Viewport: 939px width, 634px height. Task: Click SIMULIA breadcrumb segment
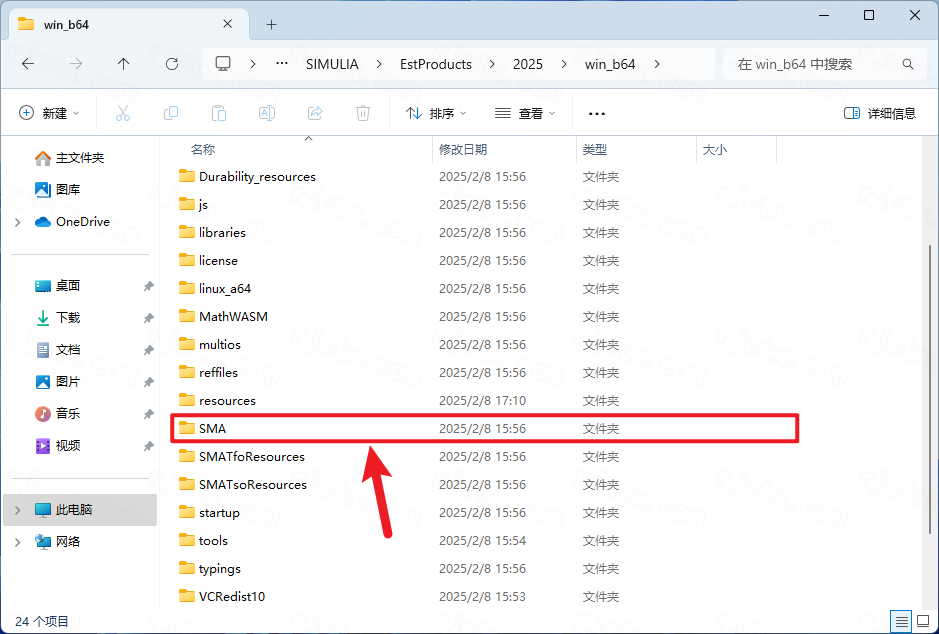click(332, 64)
